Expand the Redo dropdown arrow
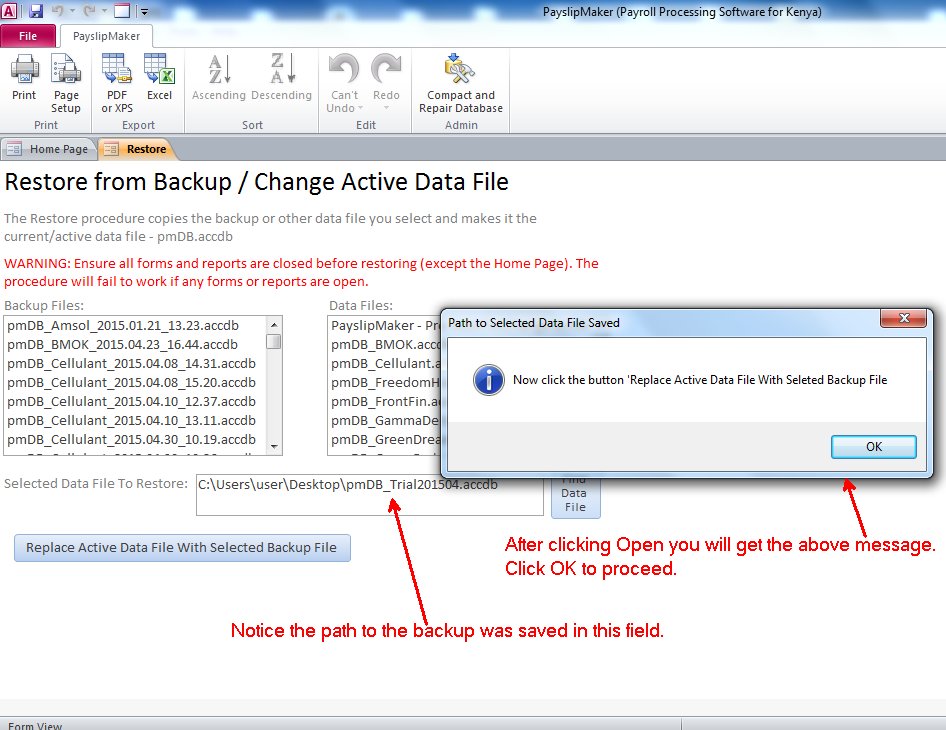Image resolution: width=946 pixels, height=730 pixels. [x=386, y=108]
